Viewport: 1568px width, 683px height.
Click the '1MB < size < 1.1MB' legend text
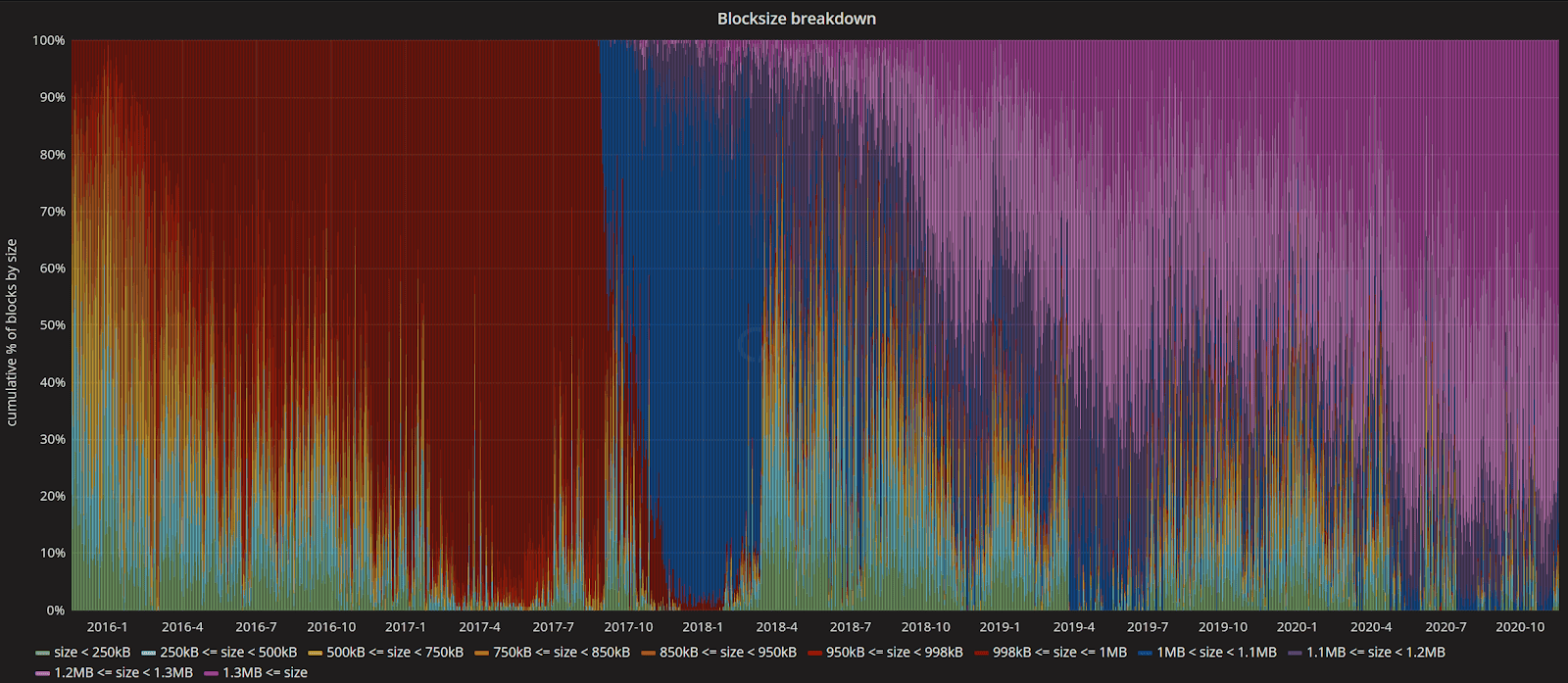tap(1216, 653)
